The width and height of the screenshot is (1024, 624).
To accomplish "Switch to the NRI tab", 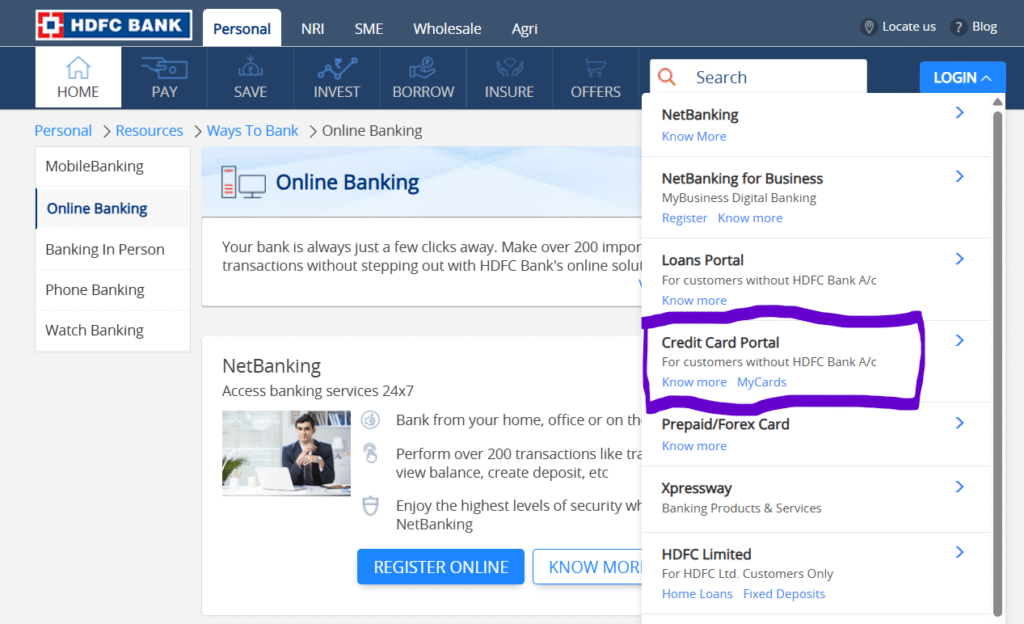I will [313, 29].
